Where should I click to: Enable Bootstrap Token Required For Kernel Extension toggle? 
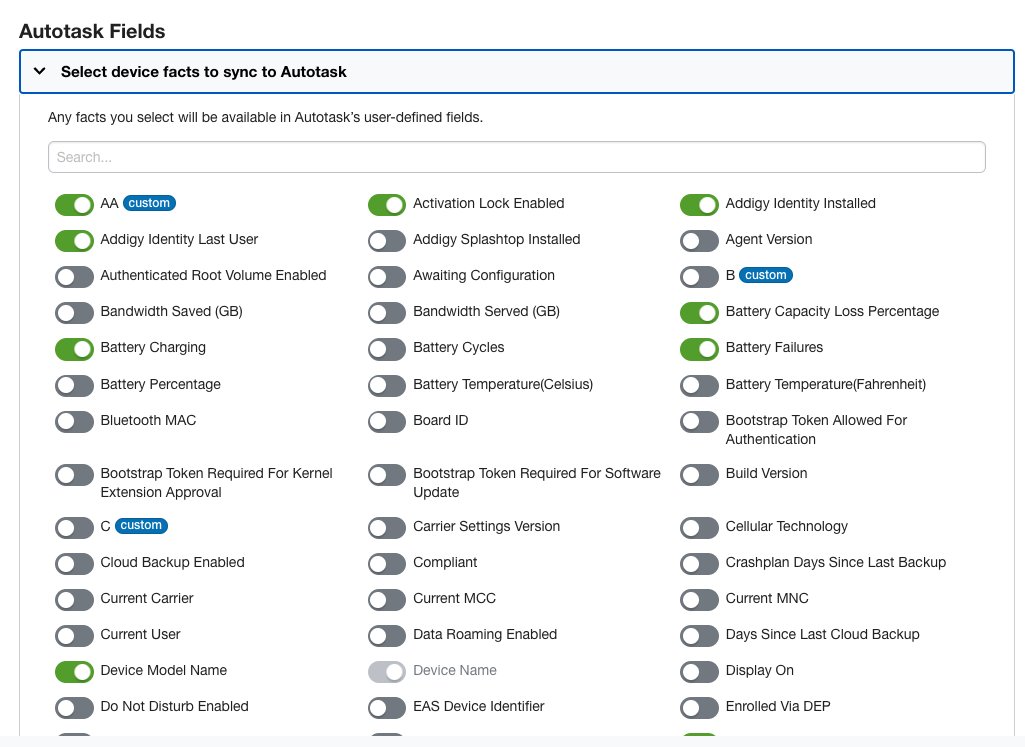75,474
